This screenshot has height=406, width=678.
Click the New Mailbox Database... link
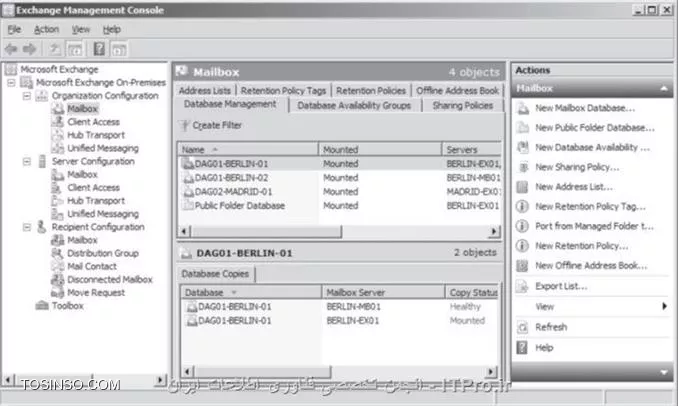point(585,108)
